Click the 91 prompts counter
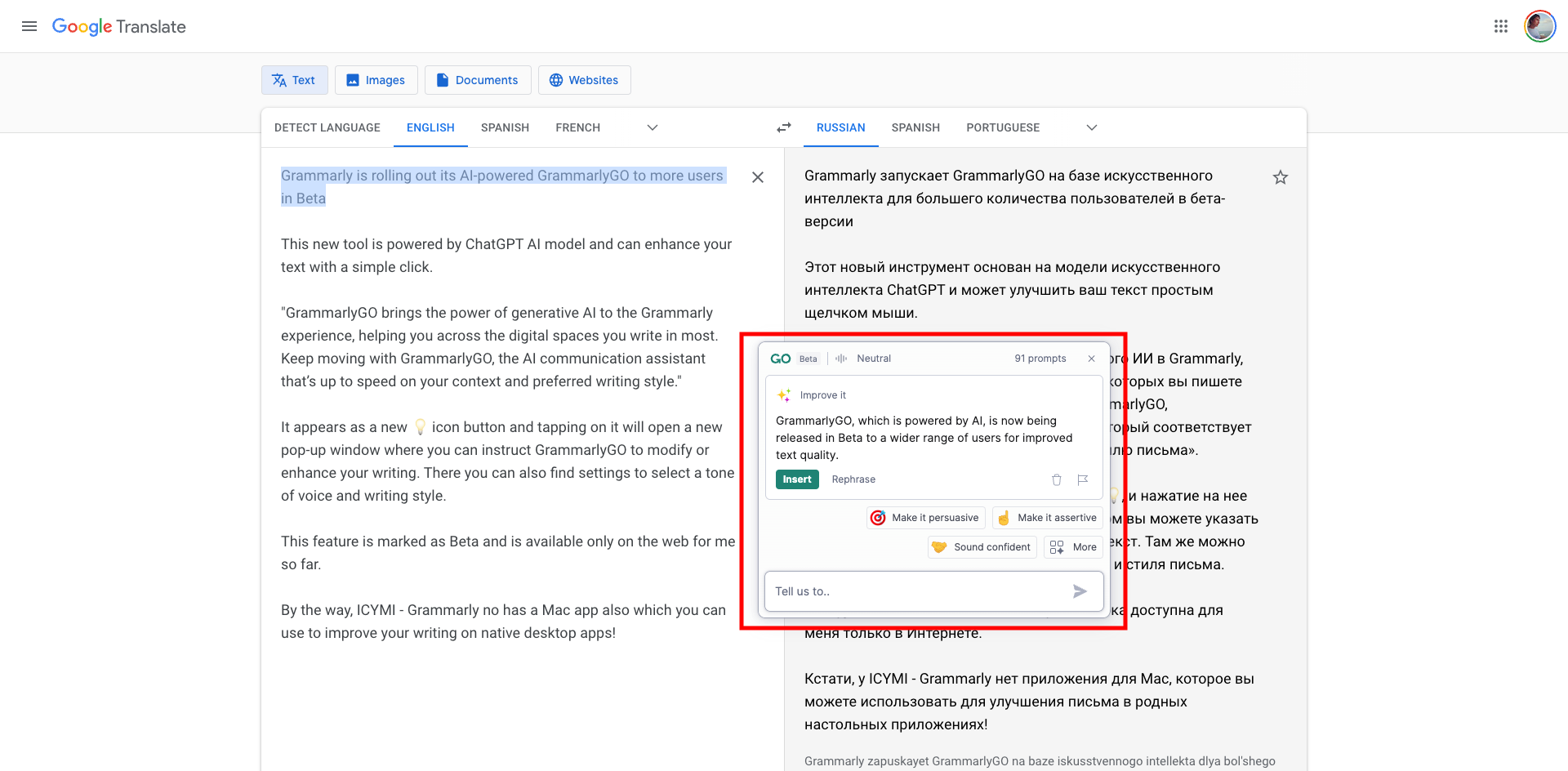Image resolution: width=1568 pixels, height=771 pixels. point(1040,359)
